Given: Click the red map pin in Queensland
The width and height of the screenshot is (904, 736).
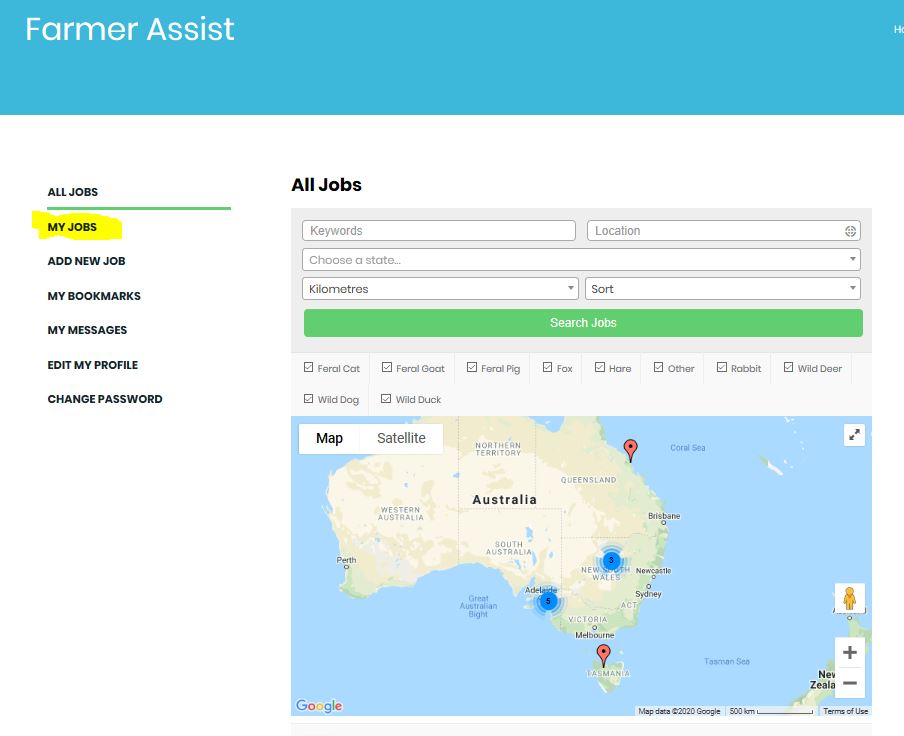Looking at the screenshot, I should click(630, 449).
